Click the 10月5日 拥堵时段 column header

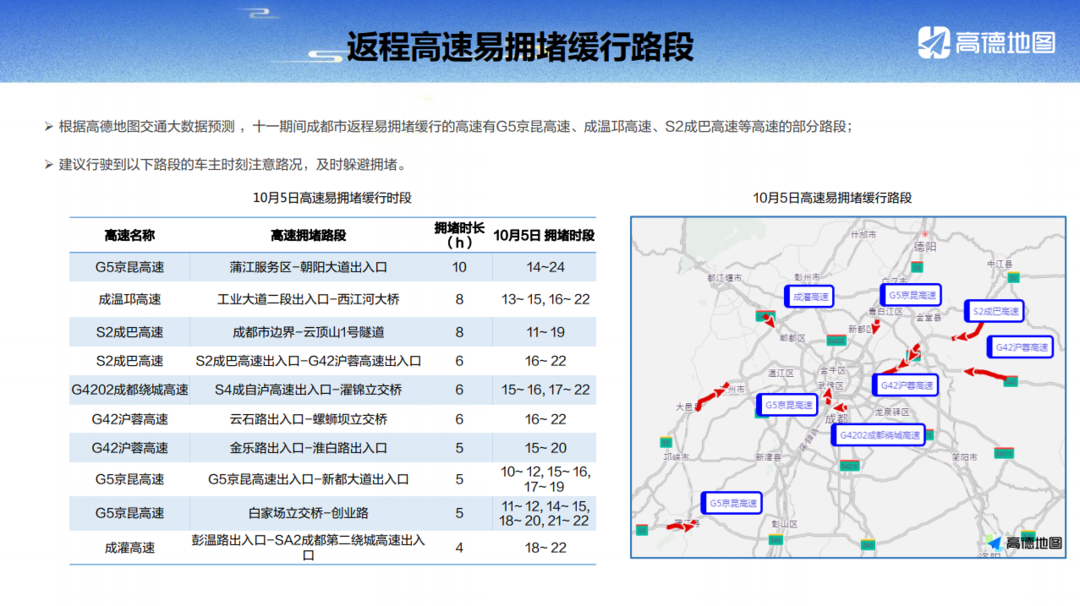click(x=544, y=236)
